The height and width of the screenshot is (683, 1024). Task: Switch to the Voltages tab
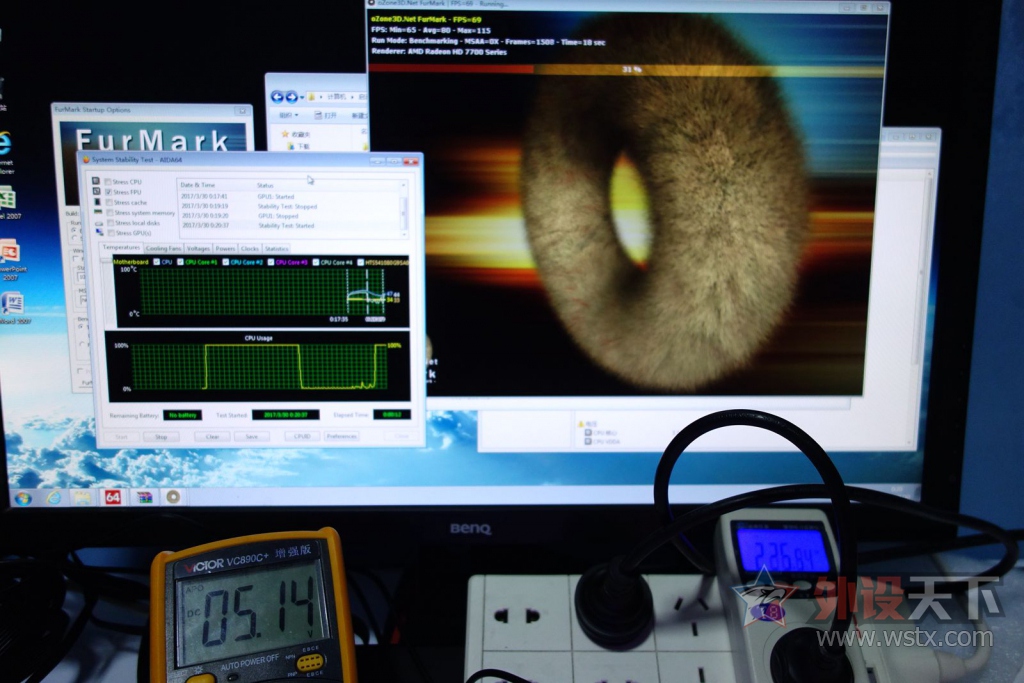198,249
